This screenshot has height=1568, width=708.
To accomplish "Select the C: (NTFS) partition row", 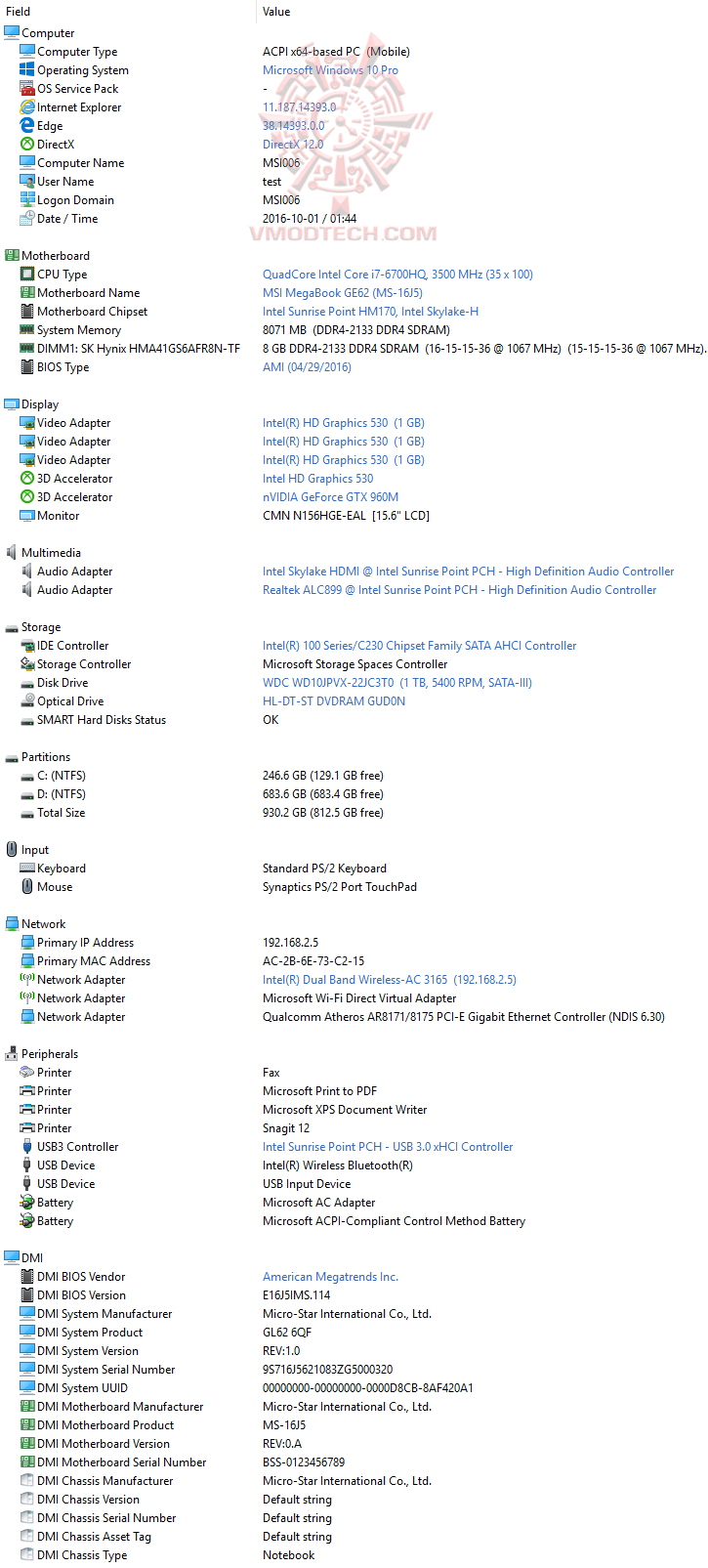I will point(354,775).
